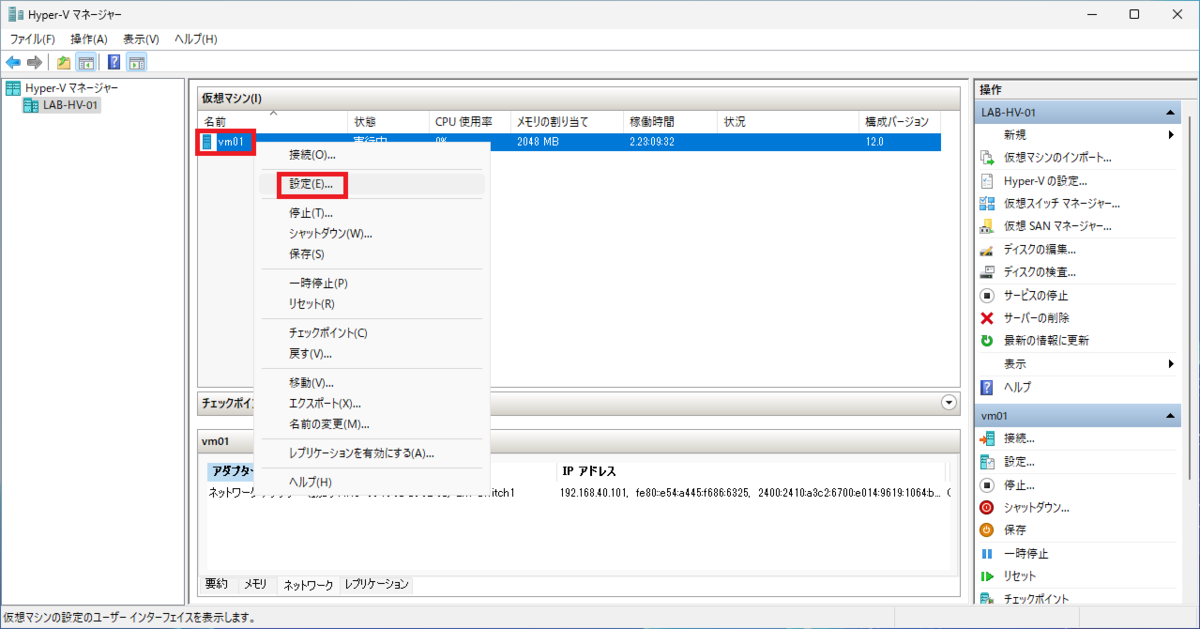
Task: Click ディスクの編集 in actions pane
Action: (1040, 249)
